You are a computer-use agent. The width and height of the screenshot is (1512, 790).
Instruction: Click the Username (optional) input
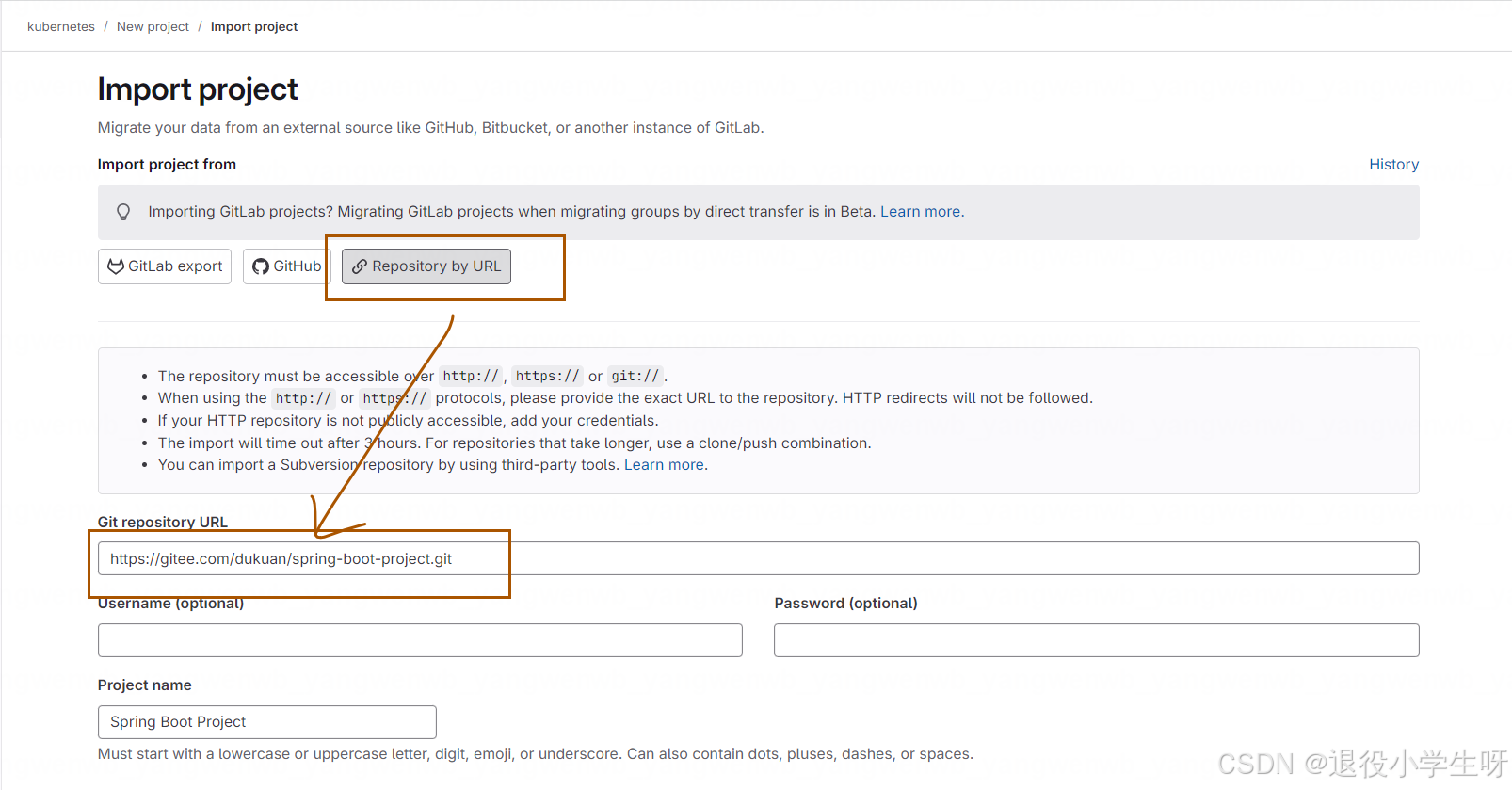pos(420,640)
